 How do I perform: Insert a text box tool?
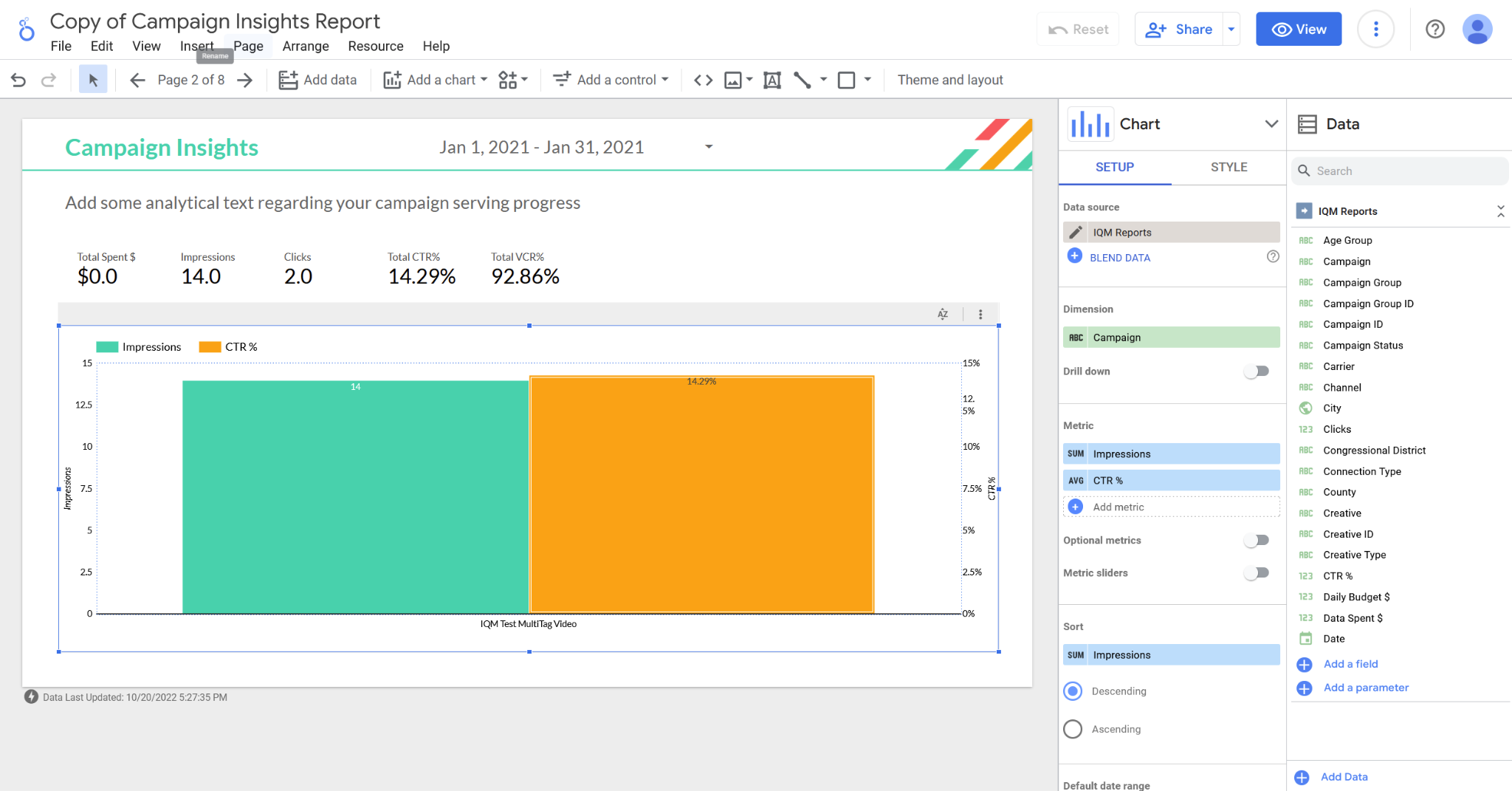point(772,80)
